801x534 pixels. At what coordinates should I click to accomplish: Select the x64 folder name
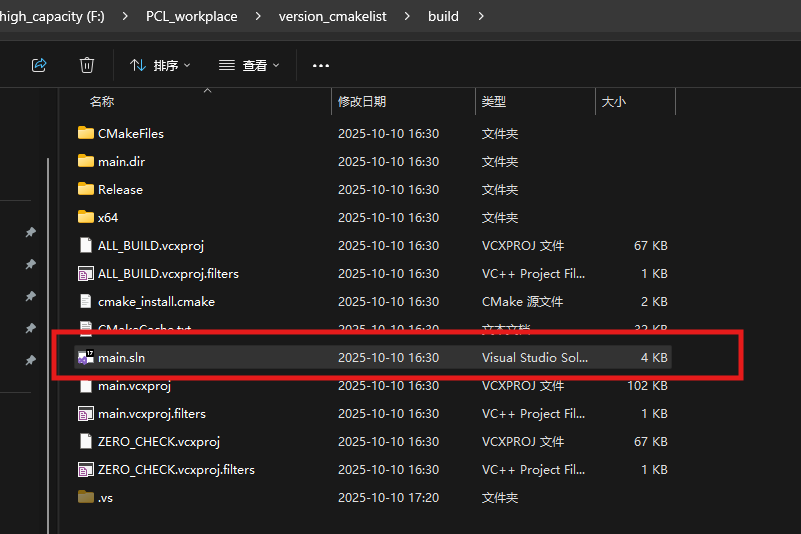[x=108, y=218]
